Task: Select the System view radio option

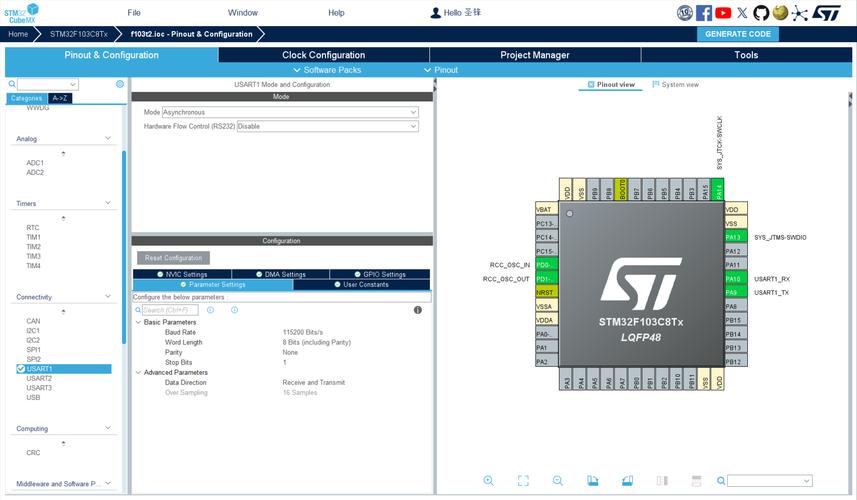Action: coord(675,85)
